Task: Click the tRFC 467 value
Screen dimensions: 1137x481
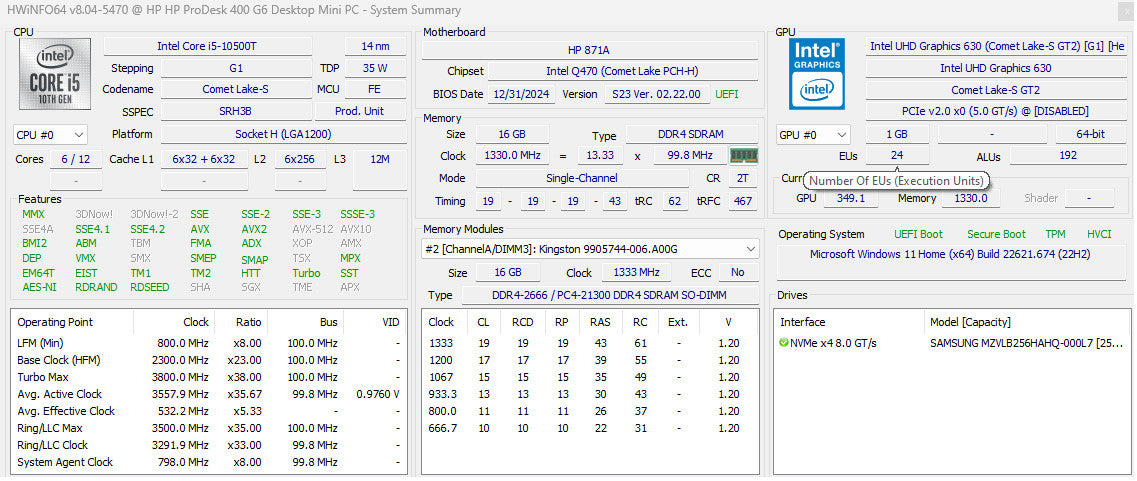Action: pyautogui.click(x=743, y=201)
